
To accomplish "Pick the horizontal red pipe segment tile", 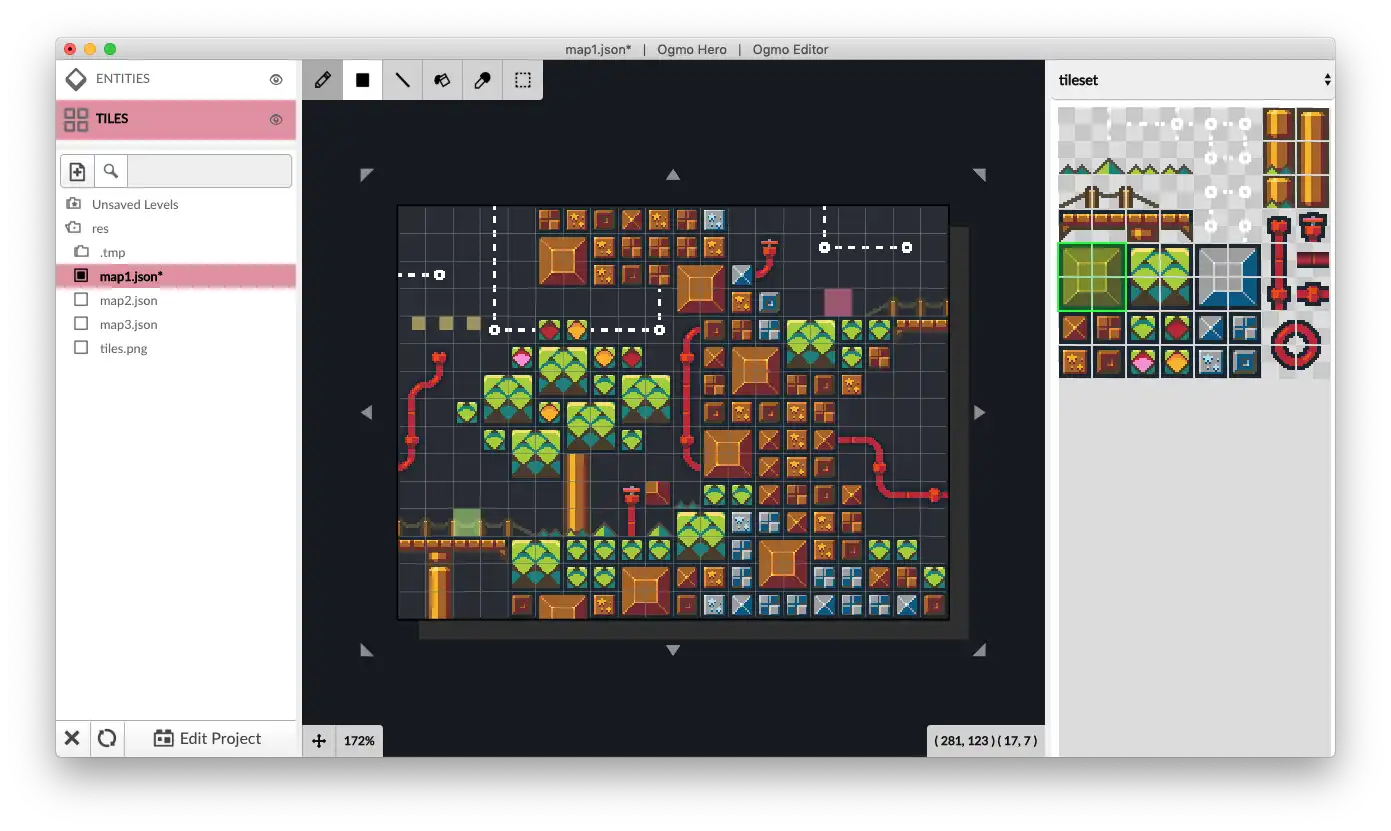I will coord(1313,260).
